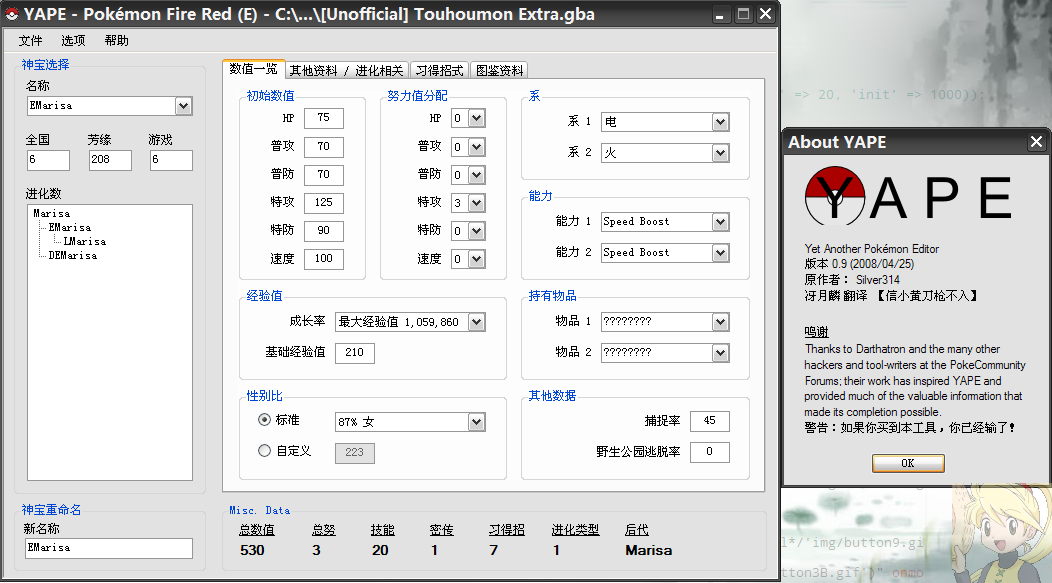Click OK in the About YAPE dialog

[908, 463]
